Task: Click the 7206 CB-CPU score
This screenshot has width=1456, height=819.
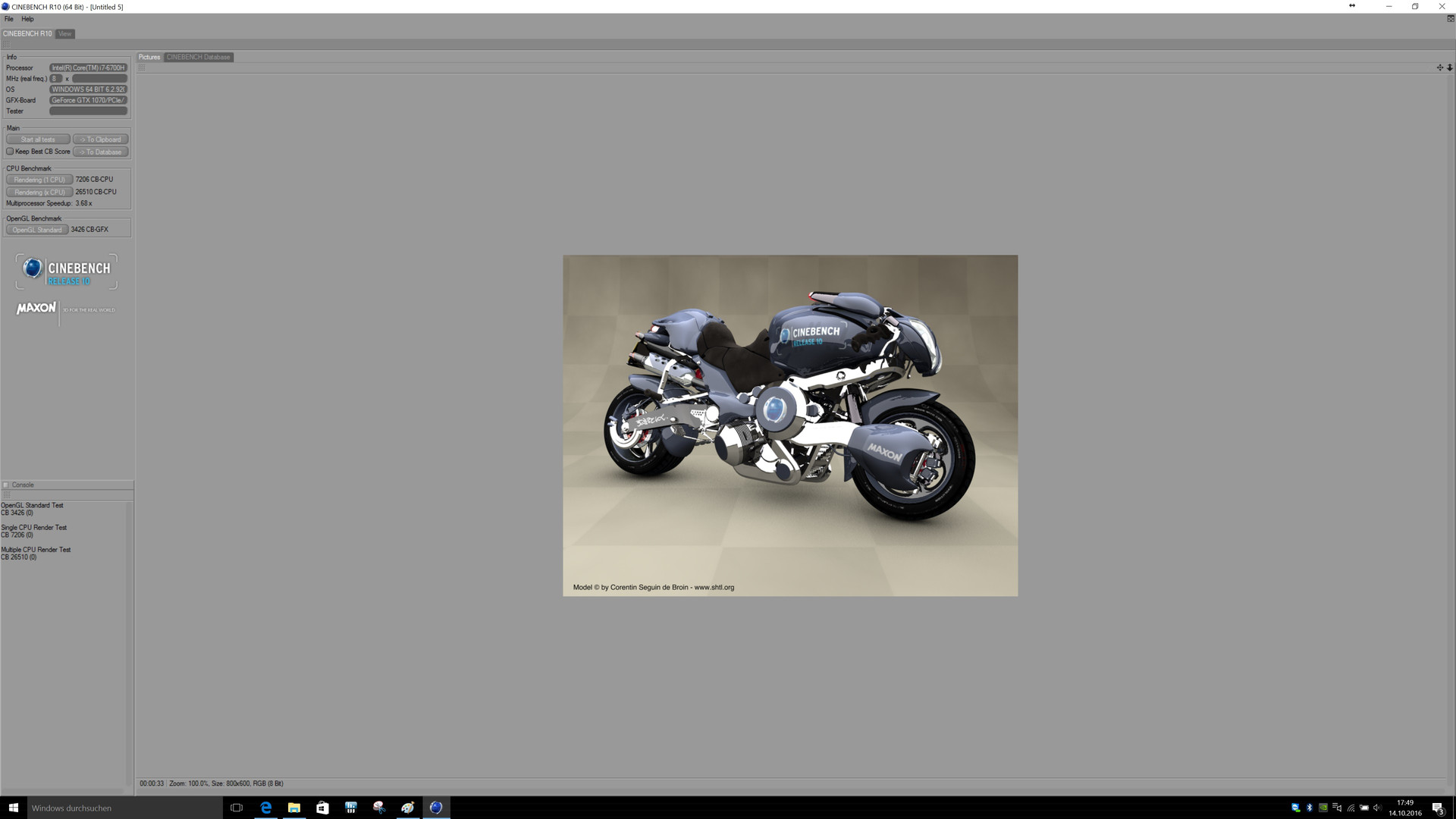Action: coord(95,180)
